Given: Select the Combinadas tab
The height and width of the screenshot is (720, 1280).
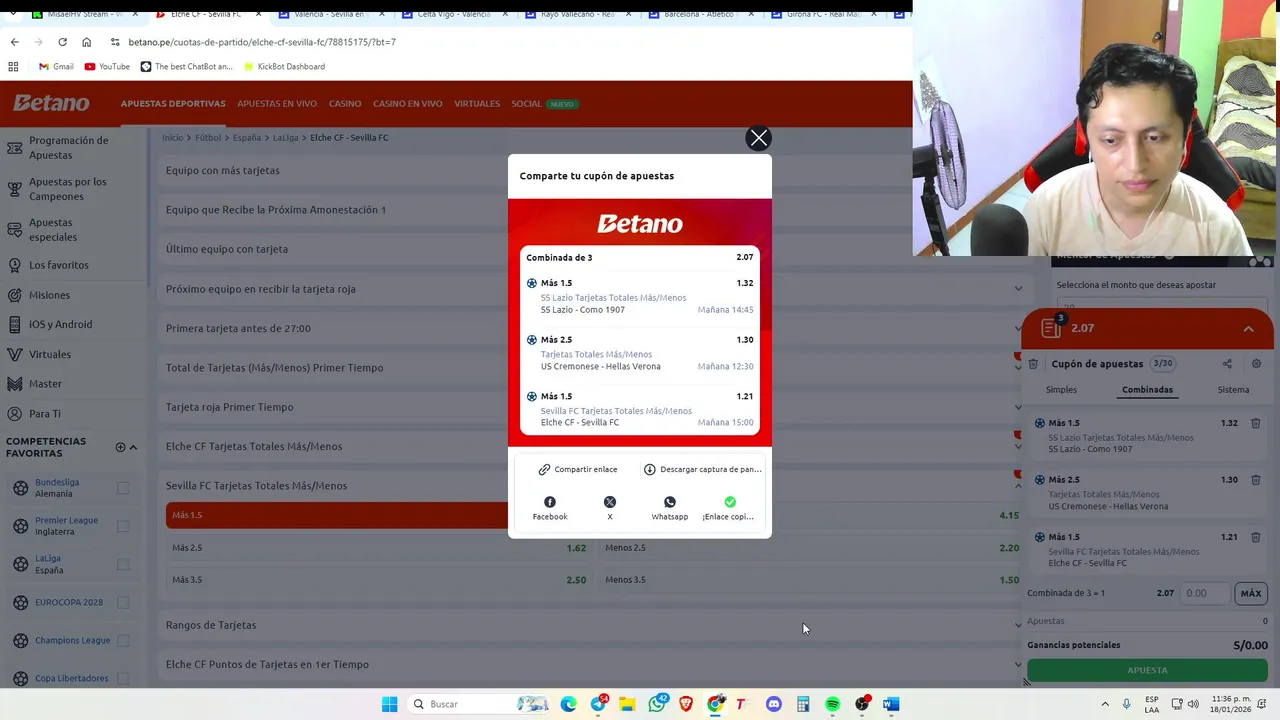Looking at the screenshot, I should [x=1147, y=390].
